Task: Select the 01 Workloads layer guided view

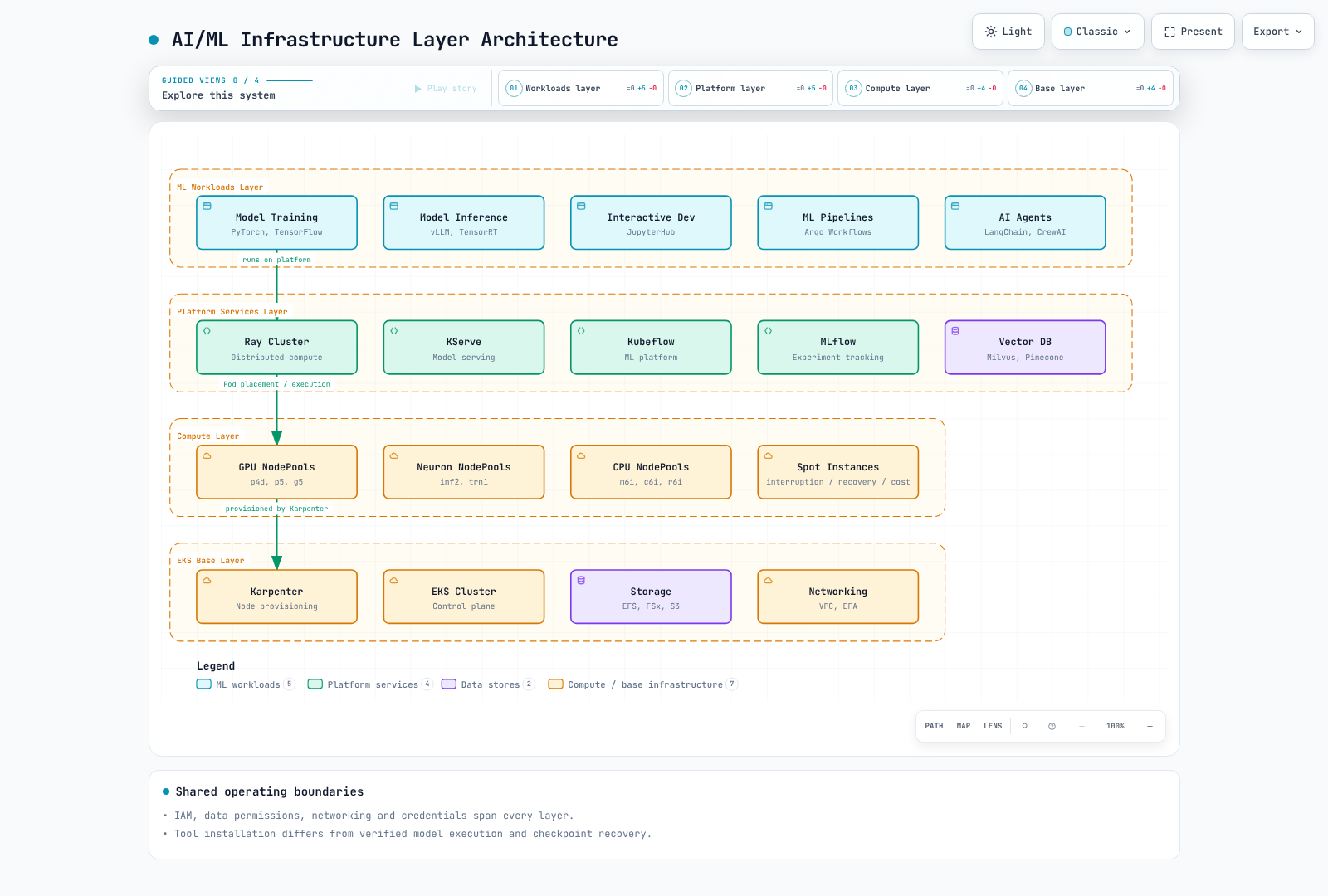Action: [581, 88]
